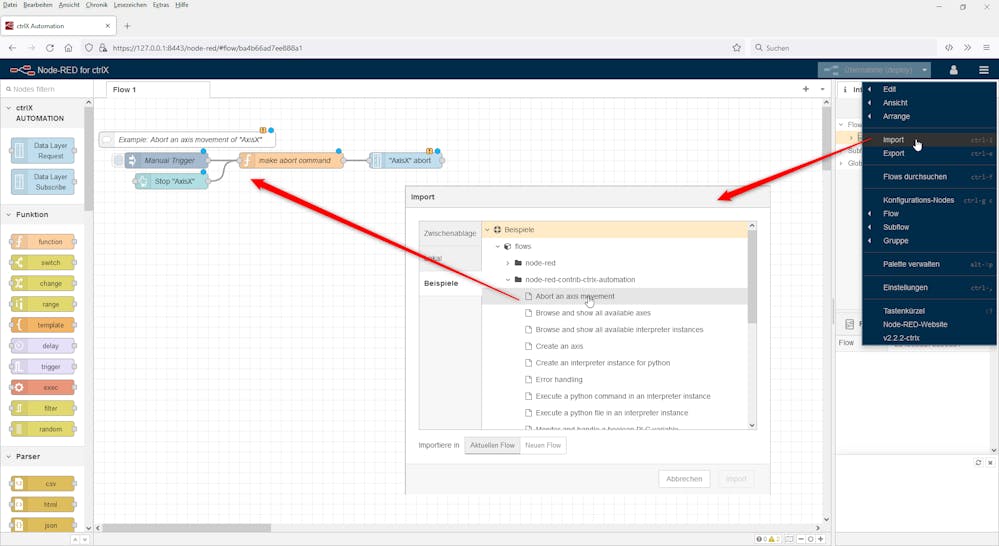
Task: Select the switch palette node
Action: tap(43, 262)
